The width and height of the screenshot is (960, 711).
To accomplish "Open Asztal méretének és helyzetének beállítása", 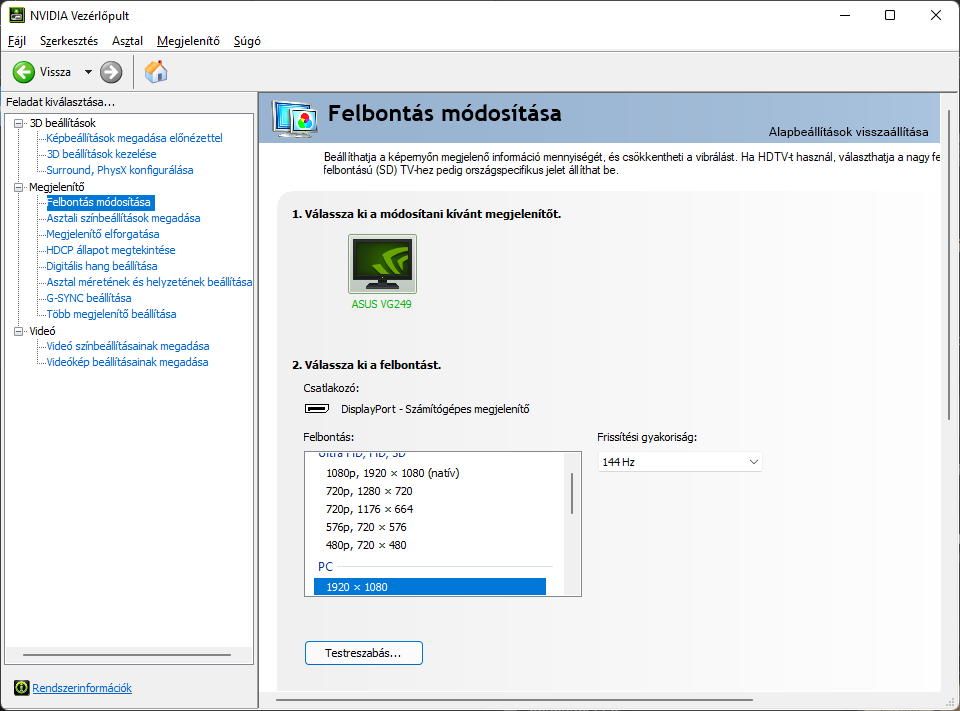I will tap(149, 282).
